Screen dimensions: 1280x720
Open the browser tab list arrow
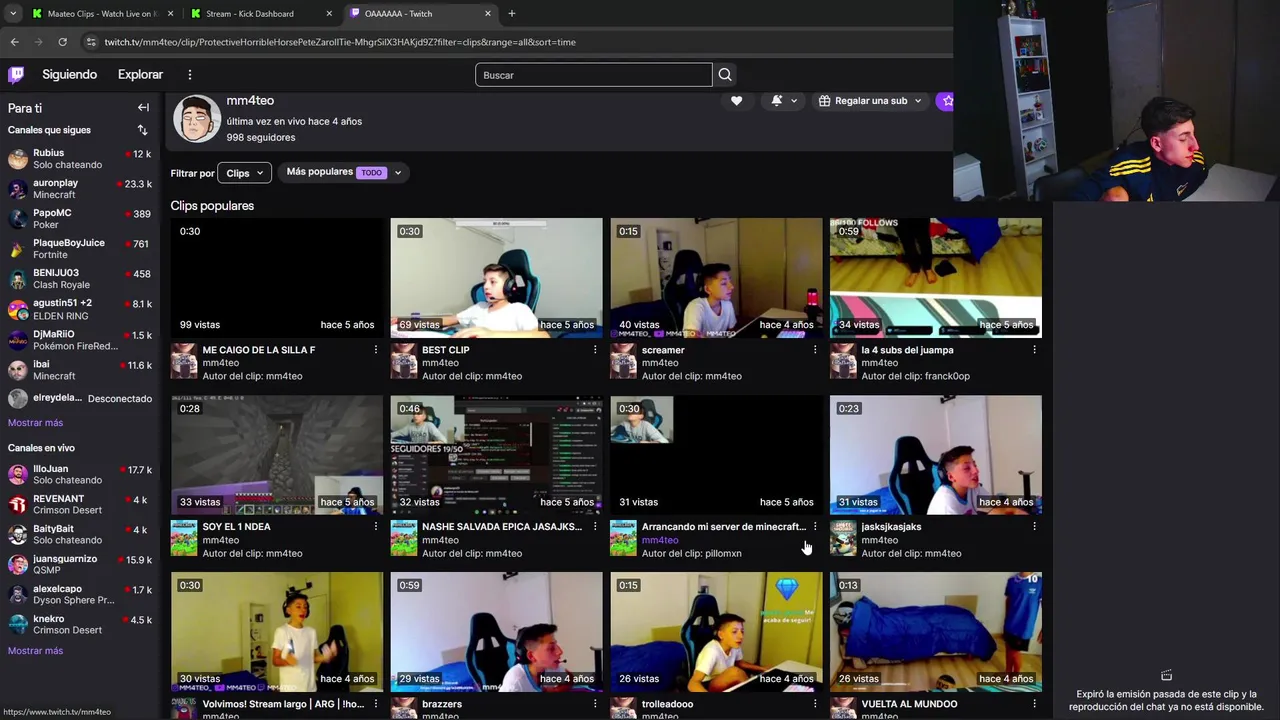pyautogui.click(x=13, y=14)
